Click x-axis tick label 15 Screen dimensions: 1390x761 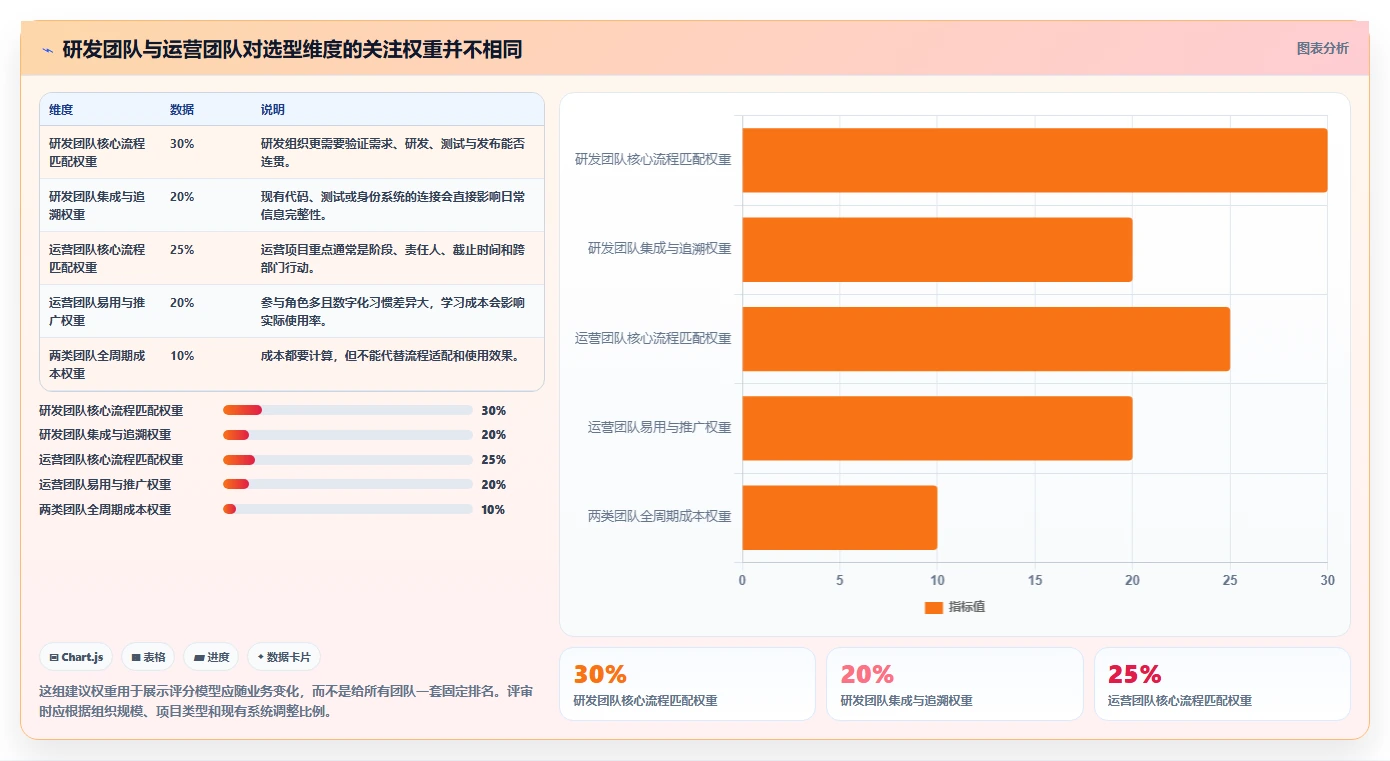click(1034, 580)
